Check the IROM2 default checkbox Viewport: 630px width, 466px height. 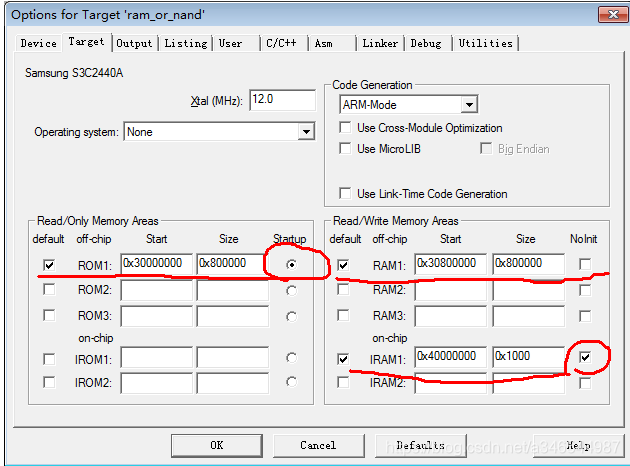pos(49,382)
